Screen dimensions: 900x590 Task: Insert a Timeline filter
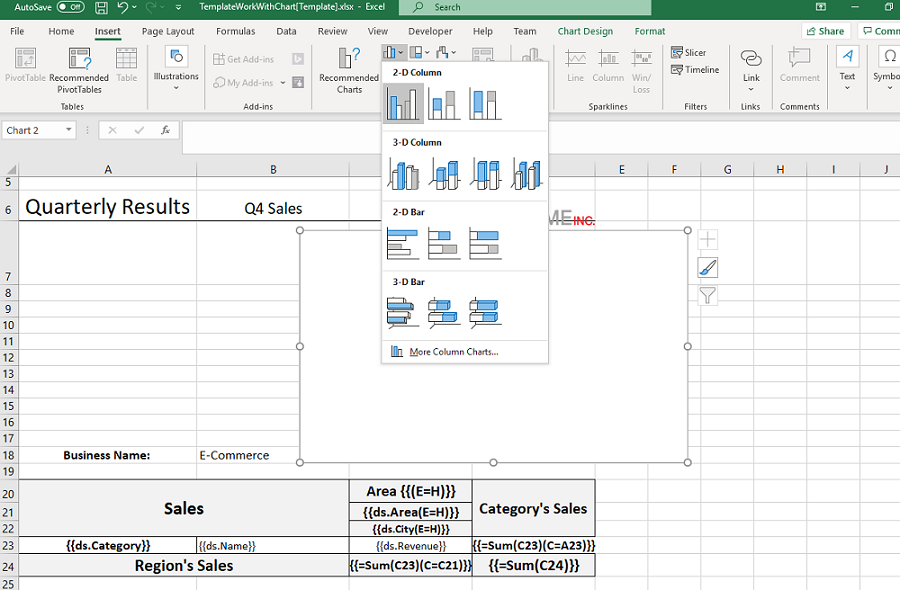pyautogui.click(x=695, y=70)
